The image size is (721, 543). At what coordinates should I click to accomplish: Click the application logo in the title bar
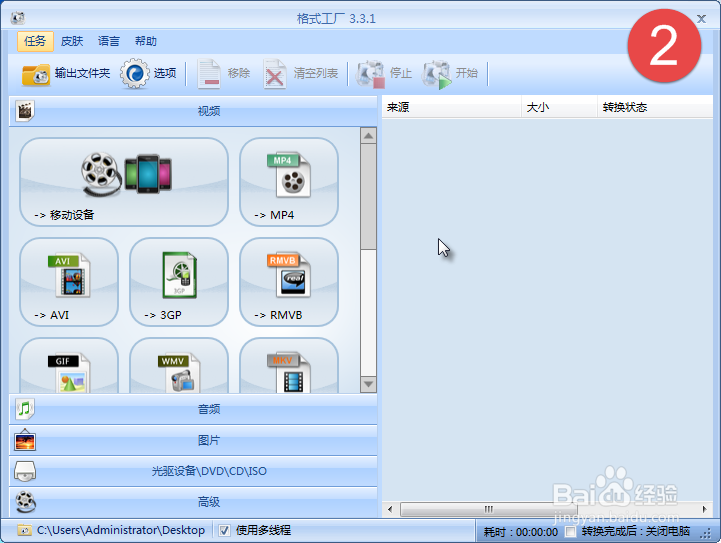pyautogui.click(x=17, y=18)
